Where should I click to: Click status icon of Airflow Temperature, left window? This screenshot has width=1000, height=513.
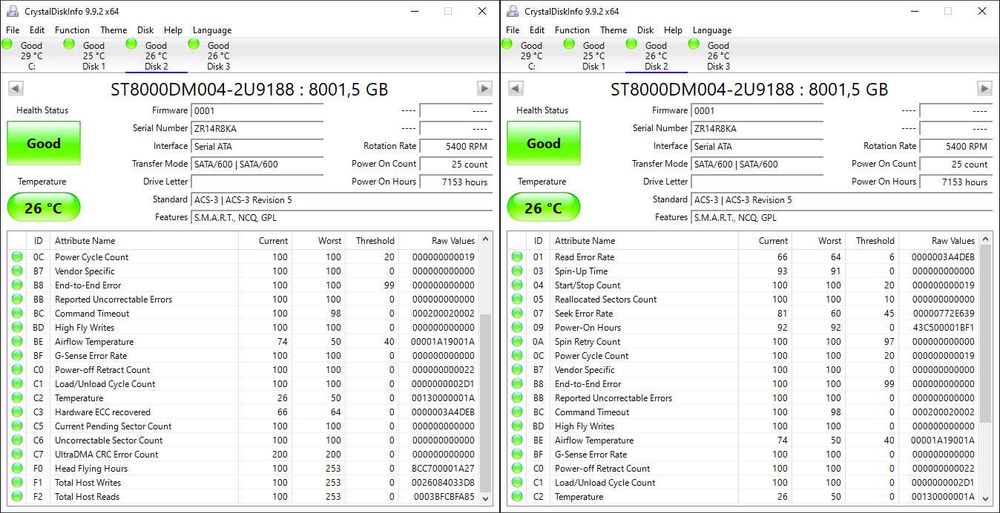pyautogui.click(x=17, y=341)
